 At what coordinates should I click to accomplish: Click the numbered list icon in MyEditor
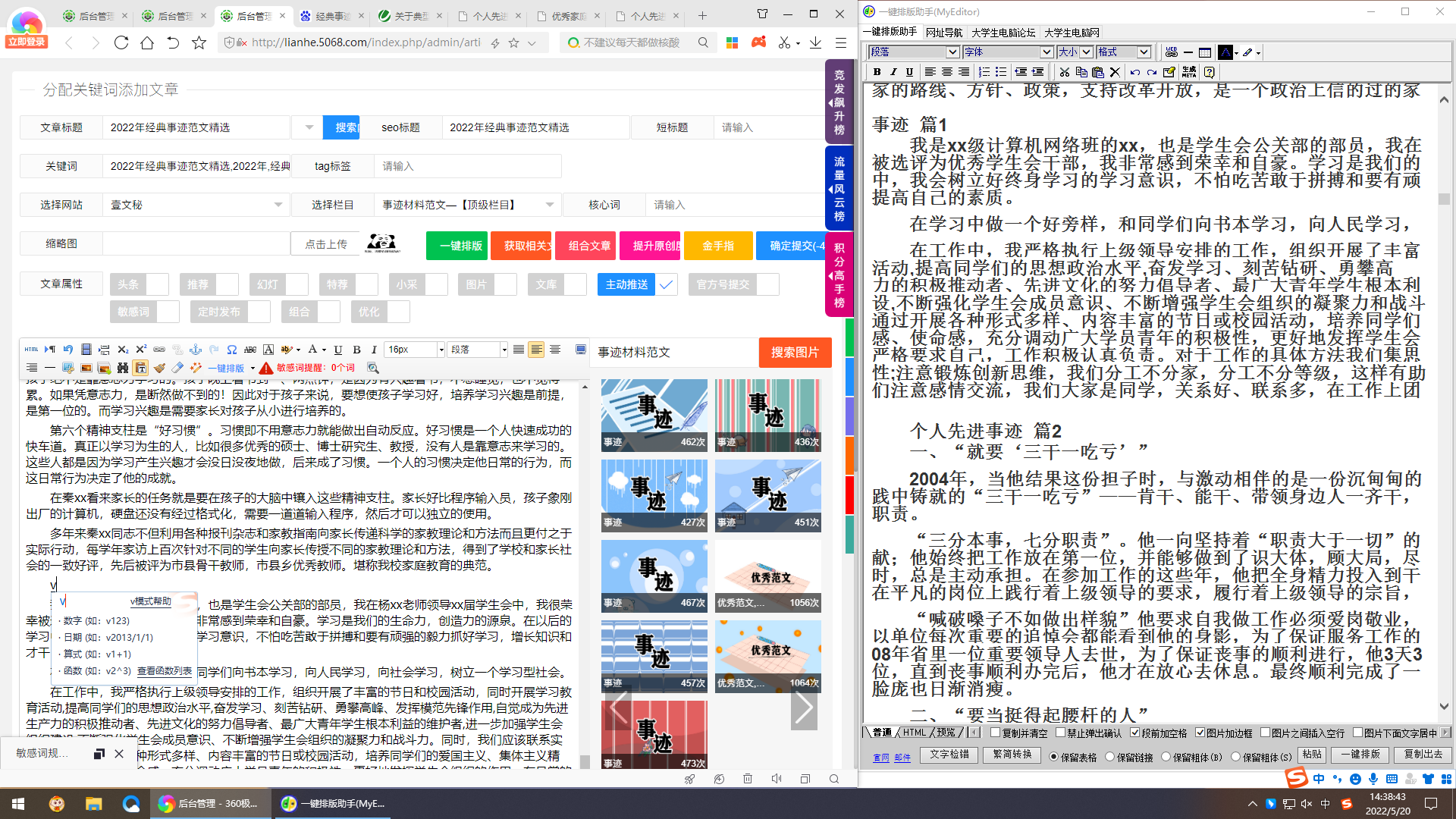984,72
